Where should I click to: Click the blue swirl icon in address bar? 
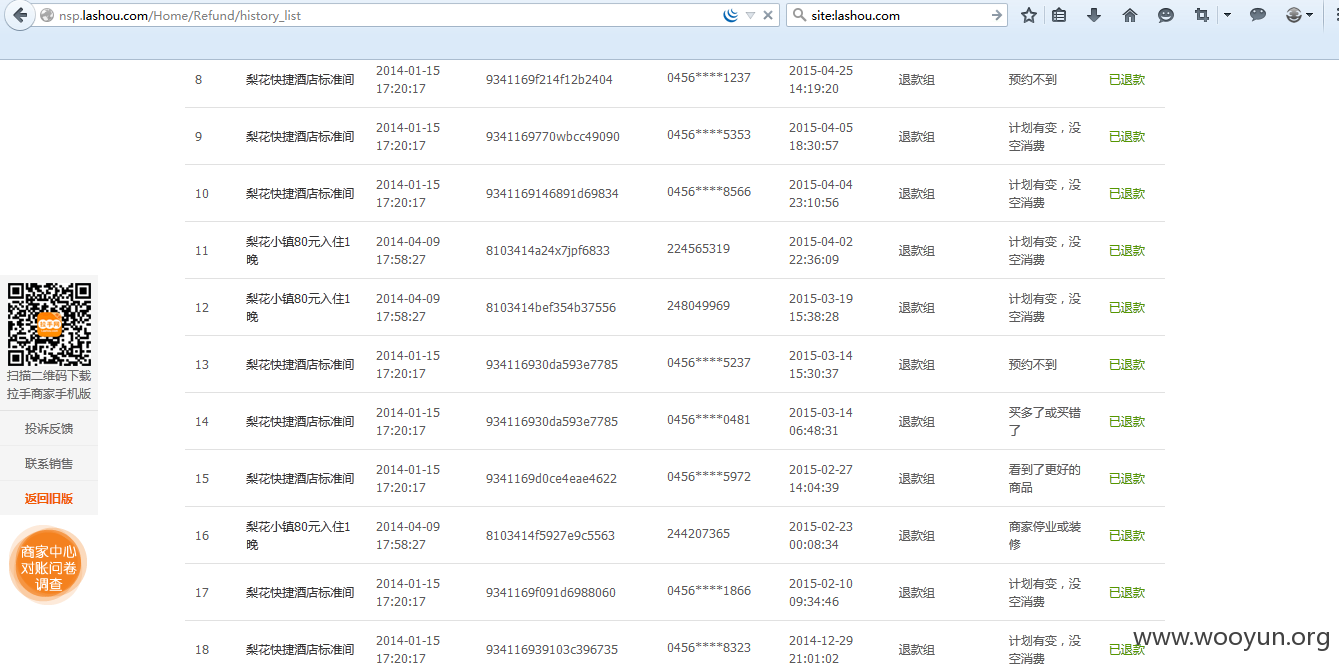[730, 15]
